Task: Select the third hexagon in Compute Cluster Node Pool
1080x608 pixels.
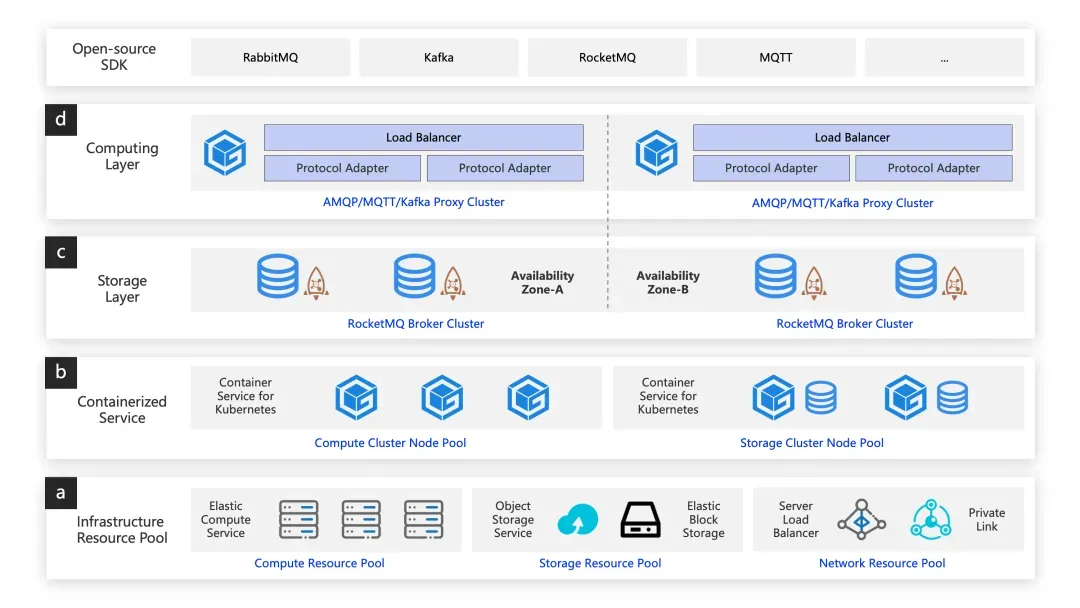Action: click(528, 397)
